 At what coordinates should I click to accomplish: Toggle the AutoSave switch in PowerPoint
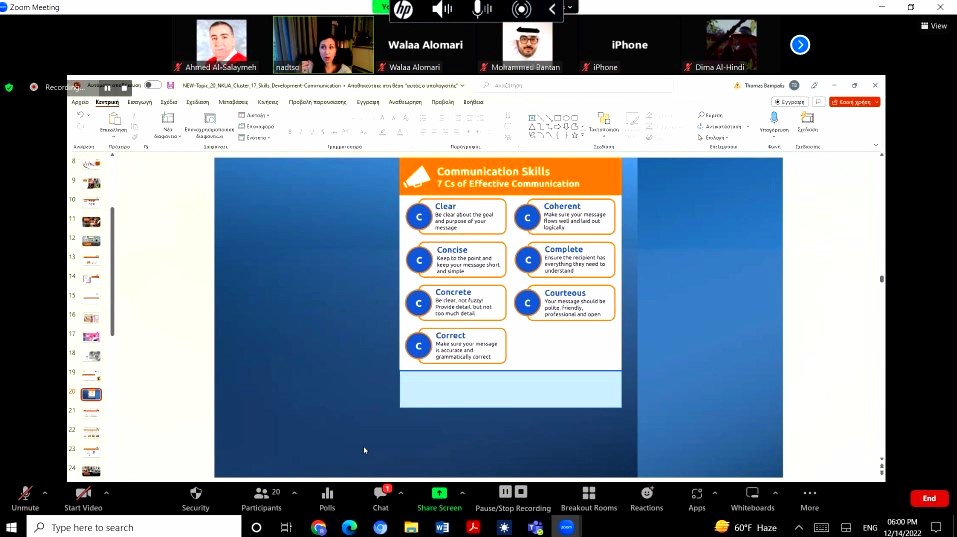153,85
